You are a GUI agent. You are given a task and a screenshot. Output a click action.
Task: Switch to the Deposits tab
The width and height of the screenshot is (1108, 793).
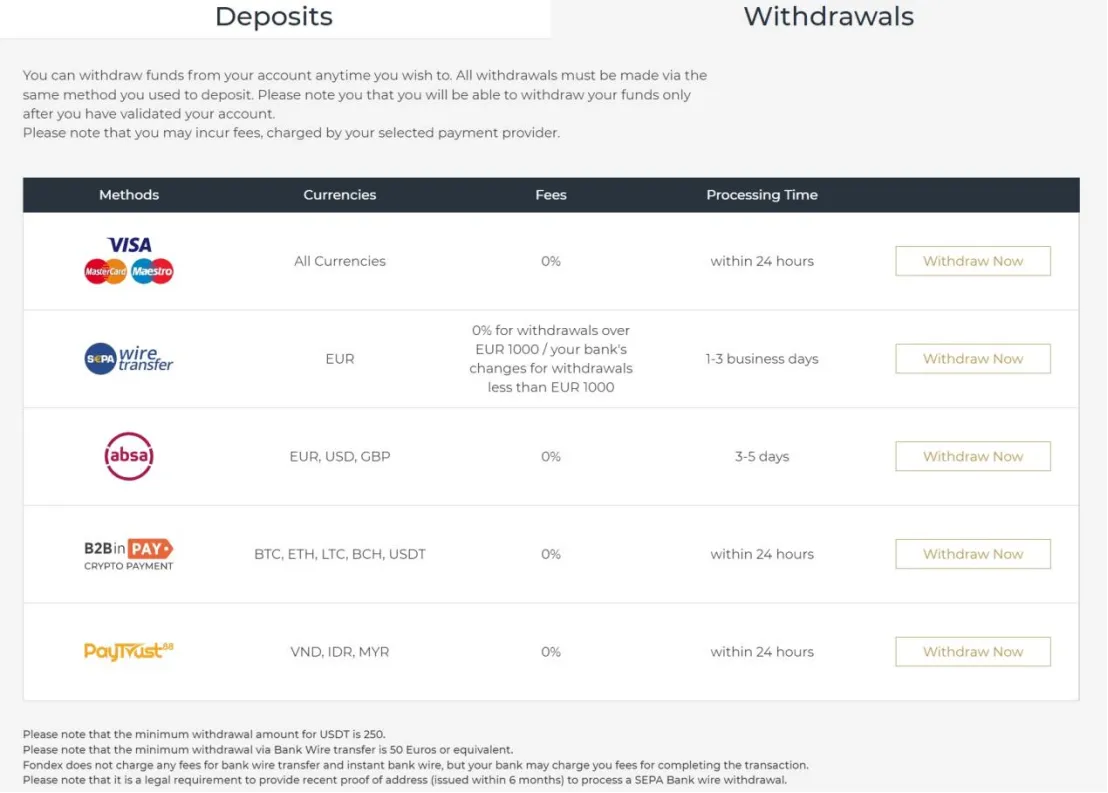tap(274, 17)
